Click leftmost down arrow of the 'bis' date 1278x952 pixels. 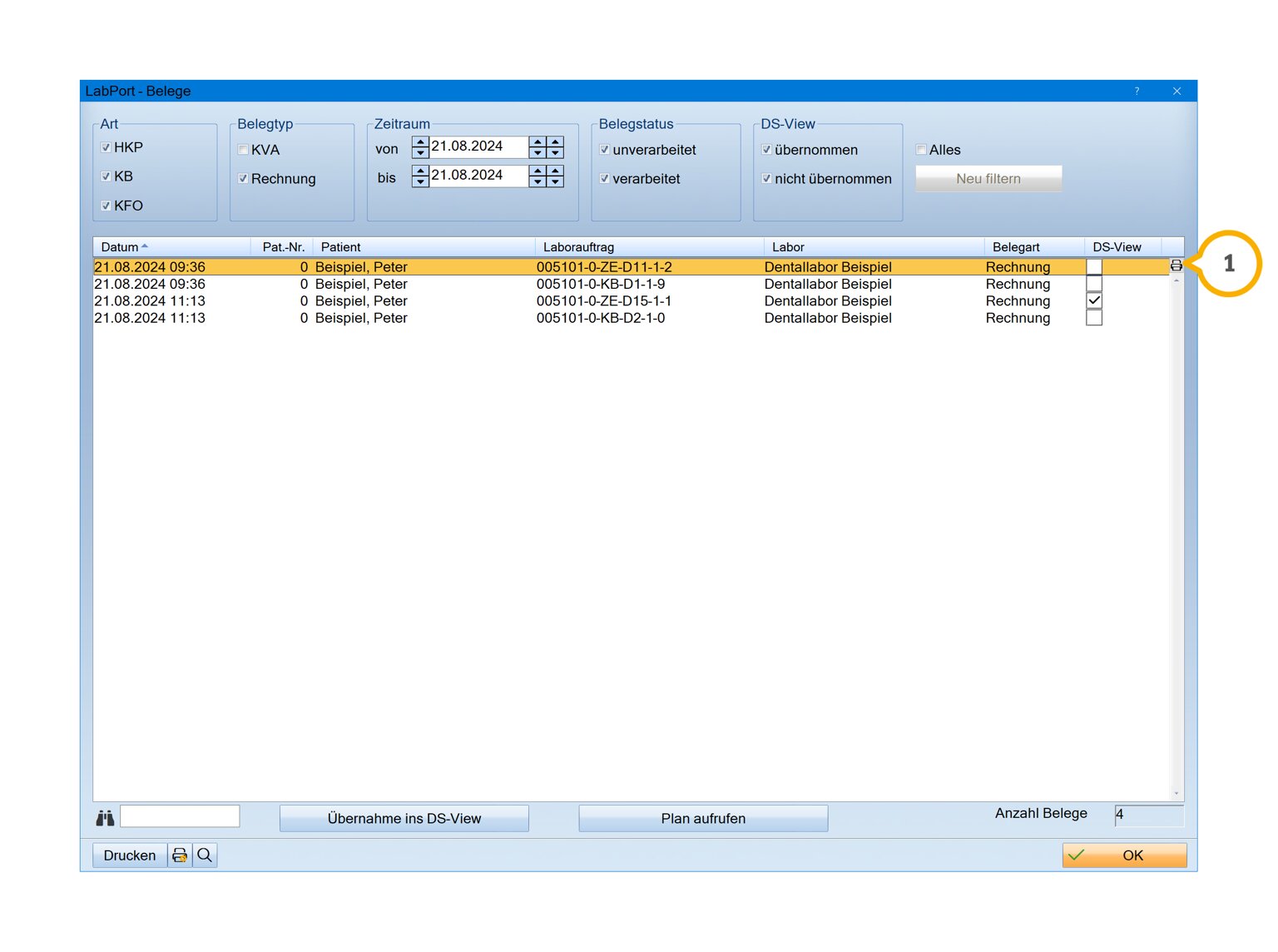[x=420, y=181]
